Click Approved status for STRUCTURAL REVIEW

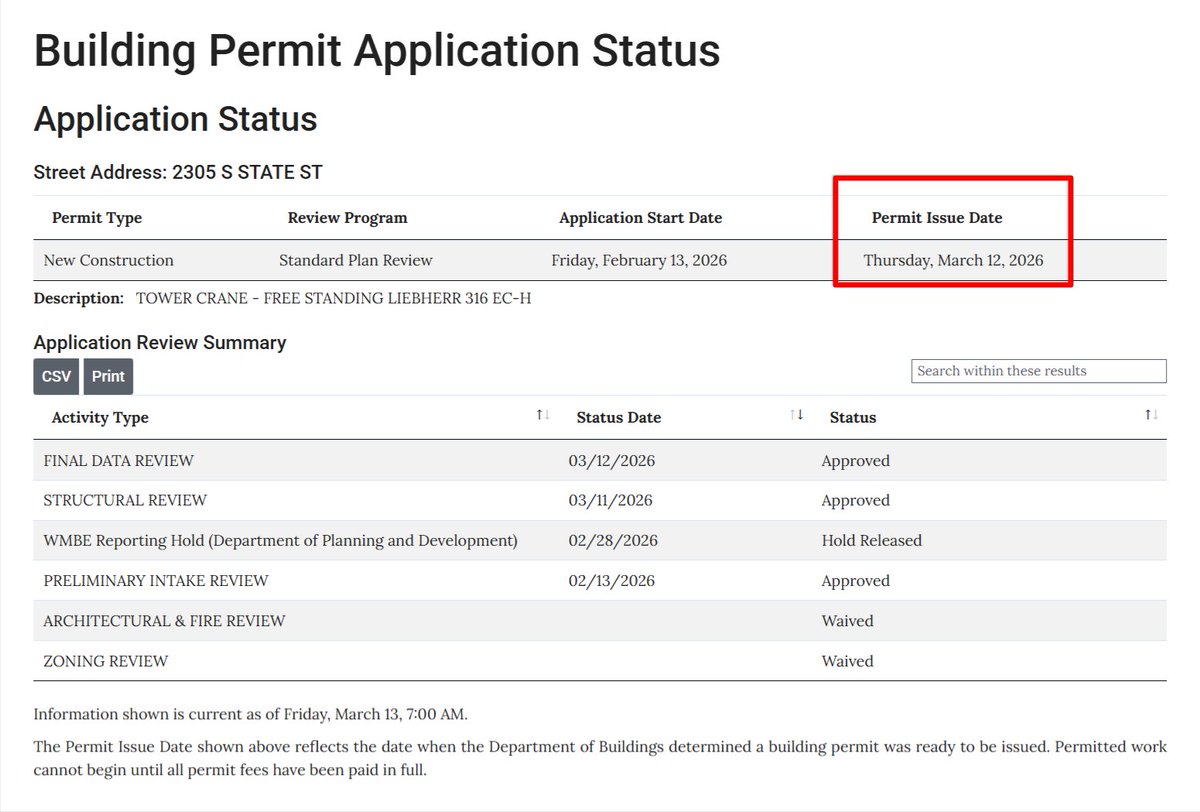pyautogui.click(x=856, y=500)
